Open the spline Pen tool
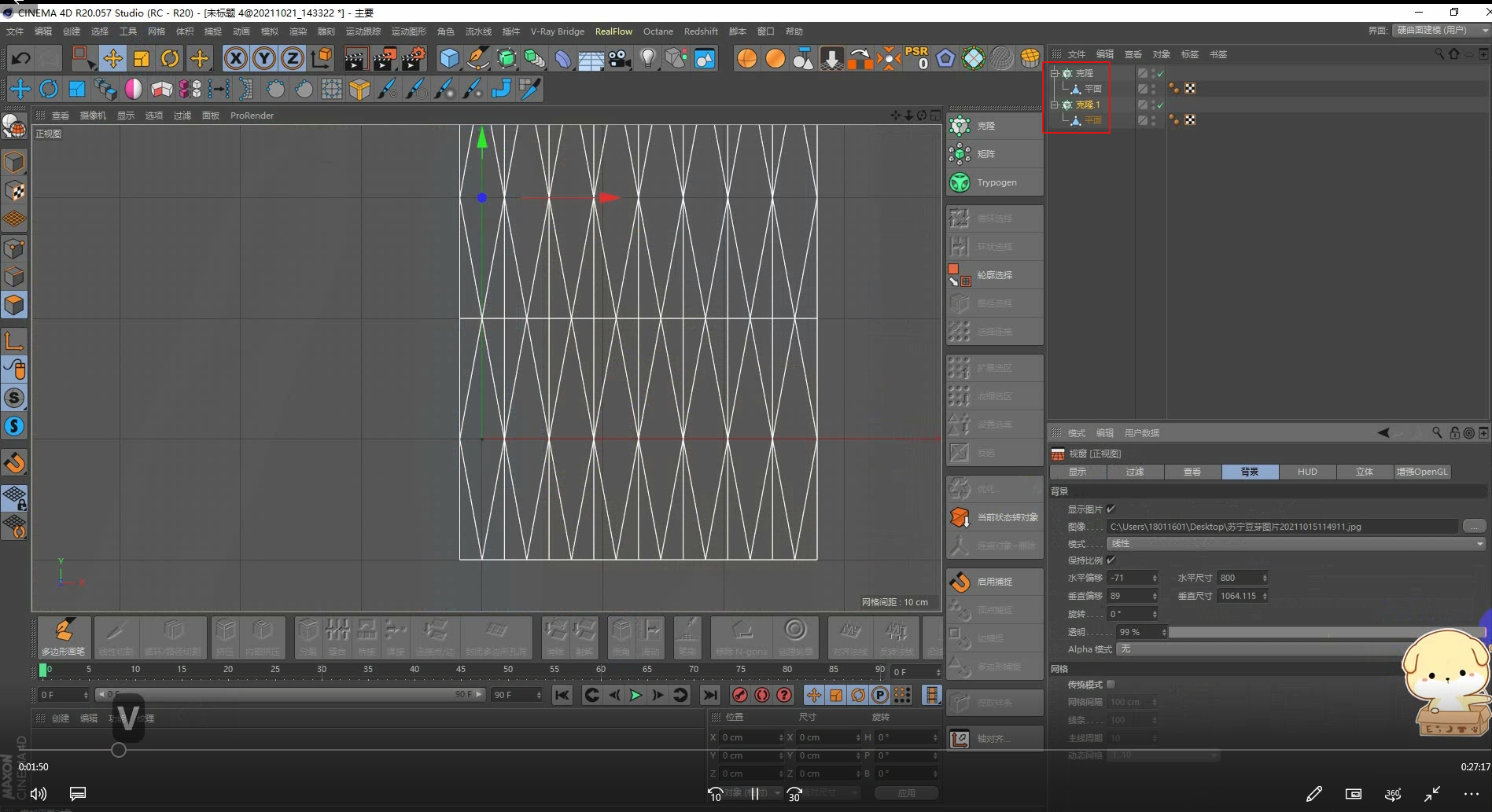This screenshot has height=812, width=1492. click(x=477, y=58)
